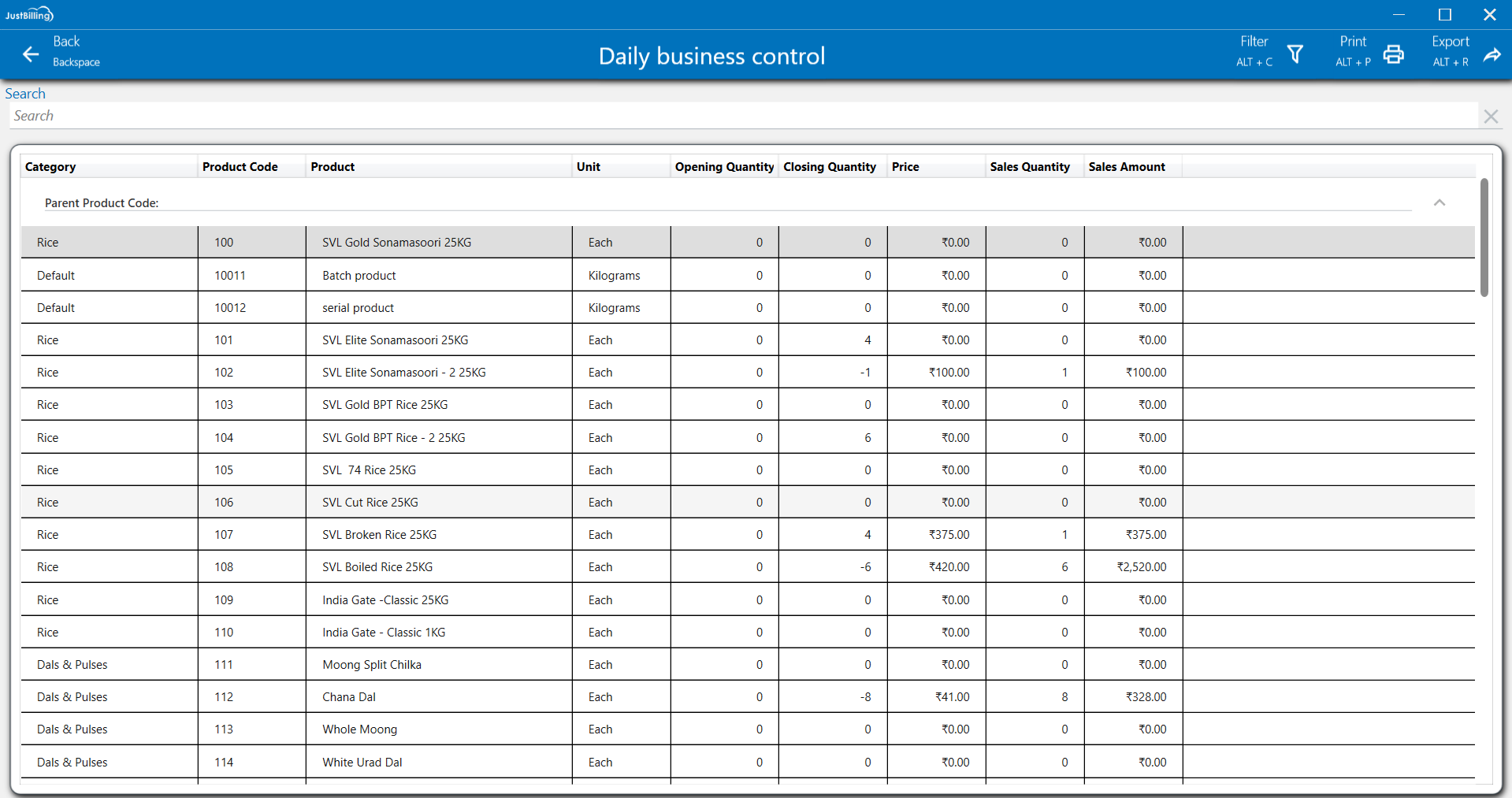The height and width of the screenshot is (798, 1512).
Task: Select the Moong Split Chilka row
Action: pos(372,665)
